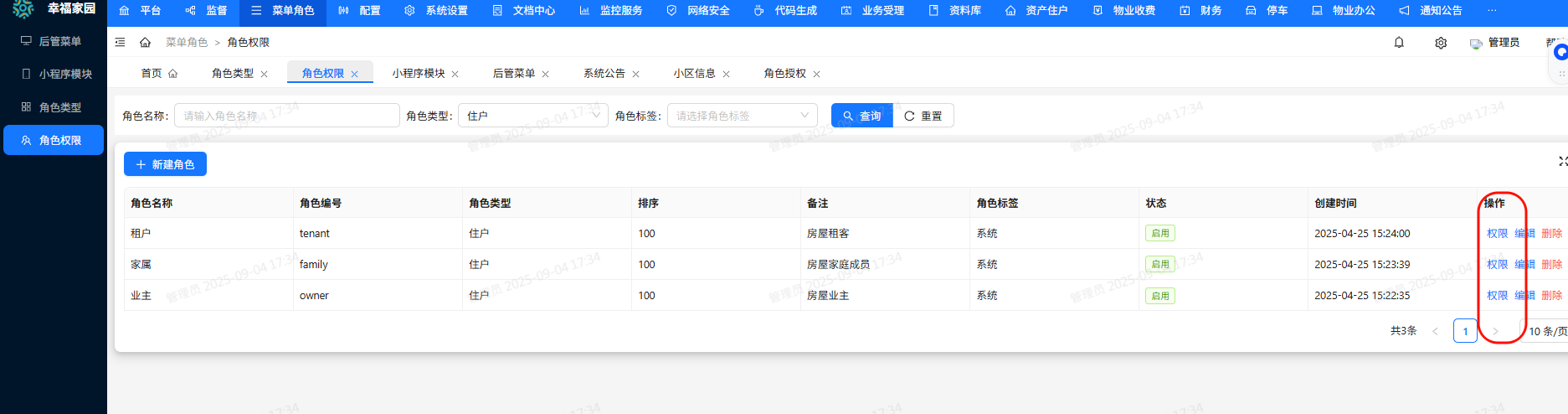This screenshot has height=414, width=1568.
Task: Open the 角色标签 dropdown
Action: pyautogui.click(x=742, y=116)
